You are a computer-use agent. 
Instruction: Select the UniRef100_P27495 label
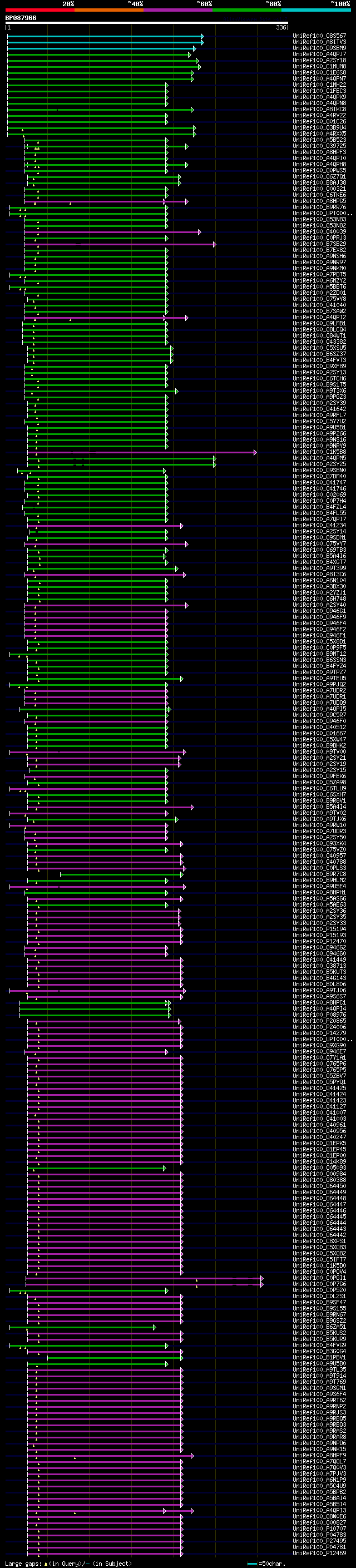click(x=319, y=1541)
